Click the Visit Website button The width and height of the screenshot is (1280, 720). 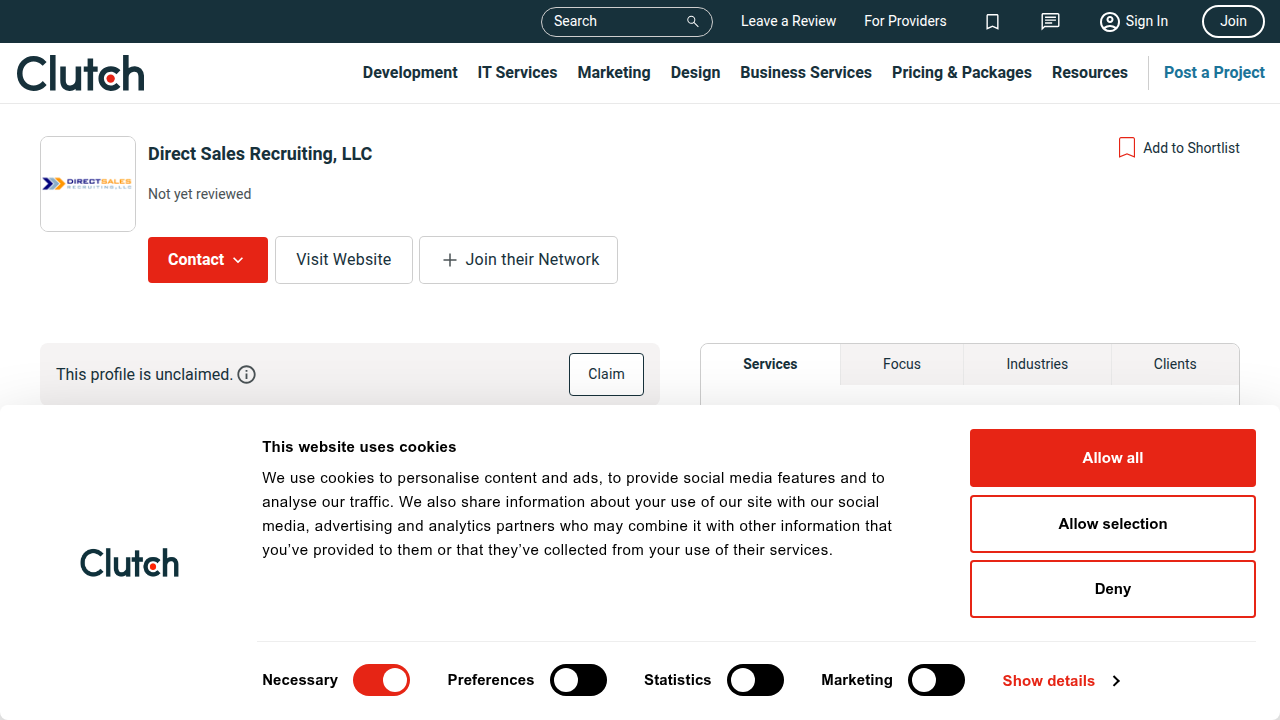[344, 260]
